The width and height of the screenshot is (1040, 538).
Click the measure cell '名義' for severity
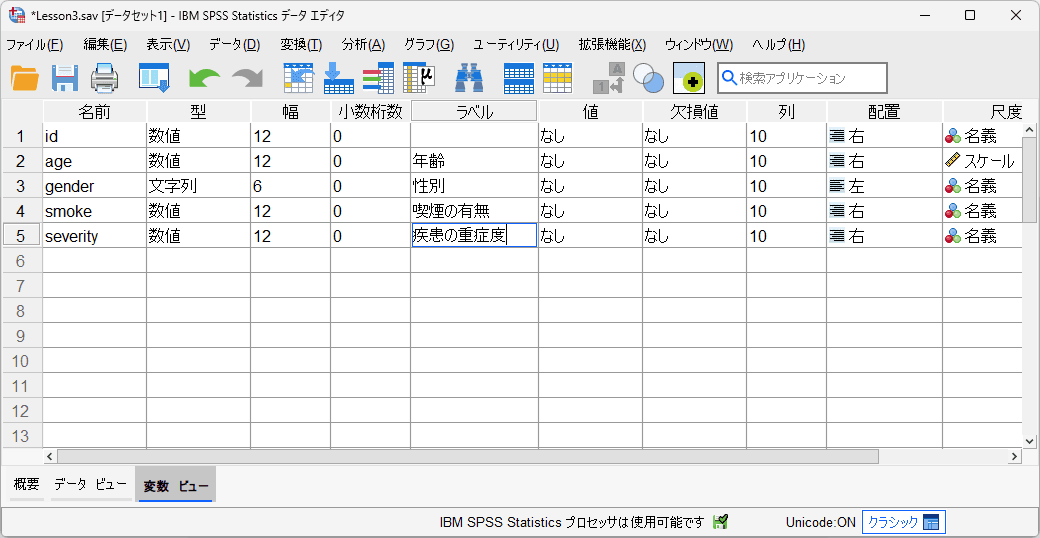984,235
